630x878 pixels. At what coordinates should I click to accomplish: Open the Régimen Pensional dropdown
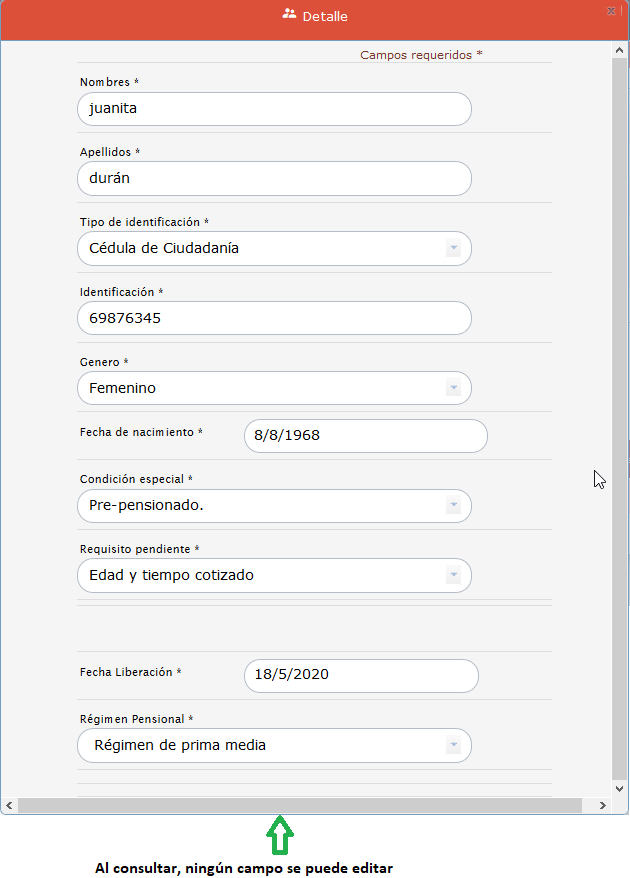click(x=453, y=745)
